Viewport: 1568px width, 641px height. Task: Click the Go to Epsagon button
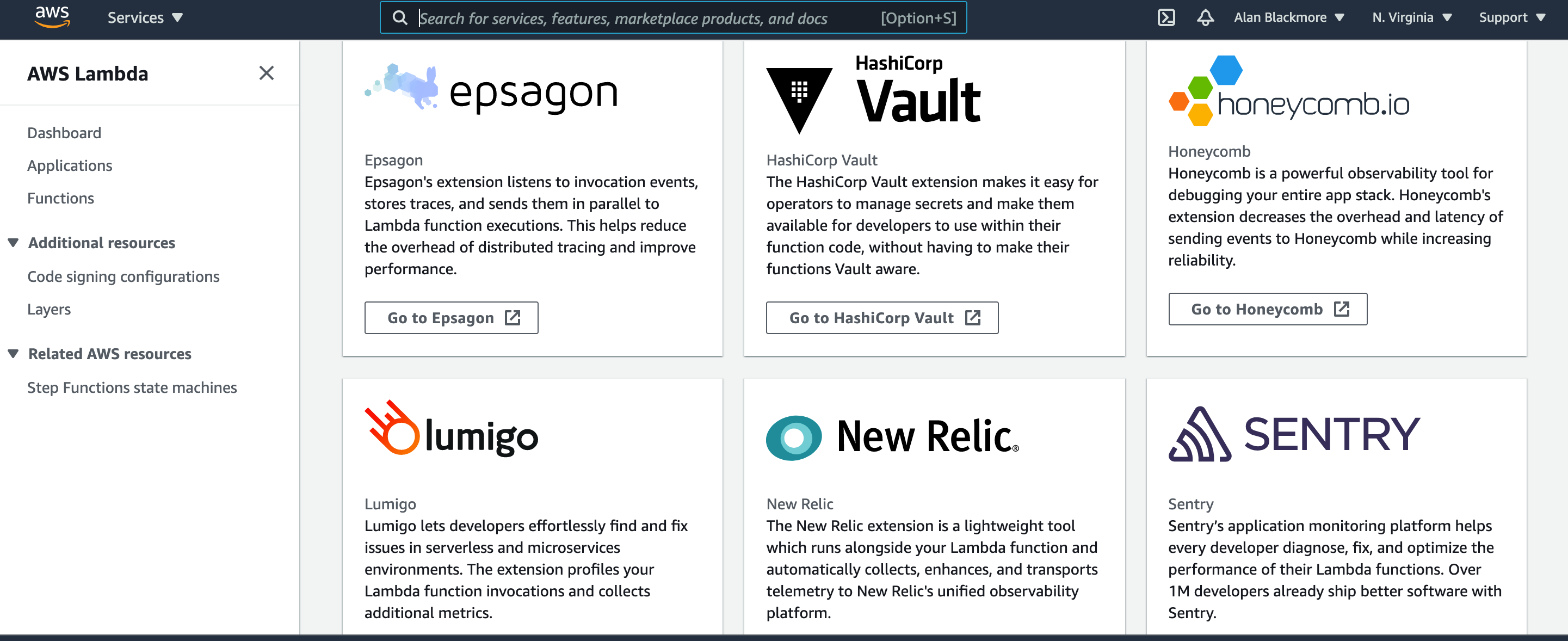point(451,318)
